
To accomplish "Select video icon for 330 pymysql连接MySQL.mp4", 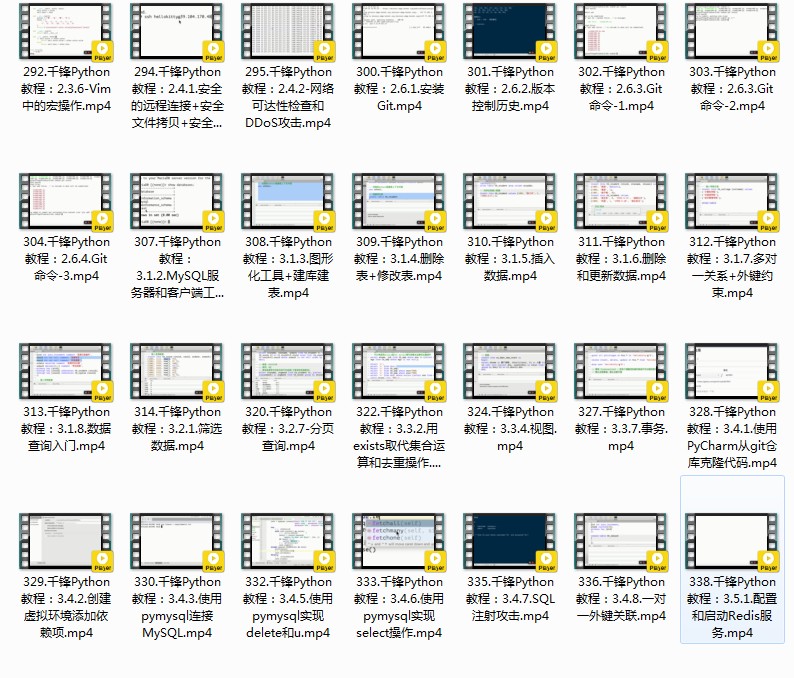I will click(177, 542).
